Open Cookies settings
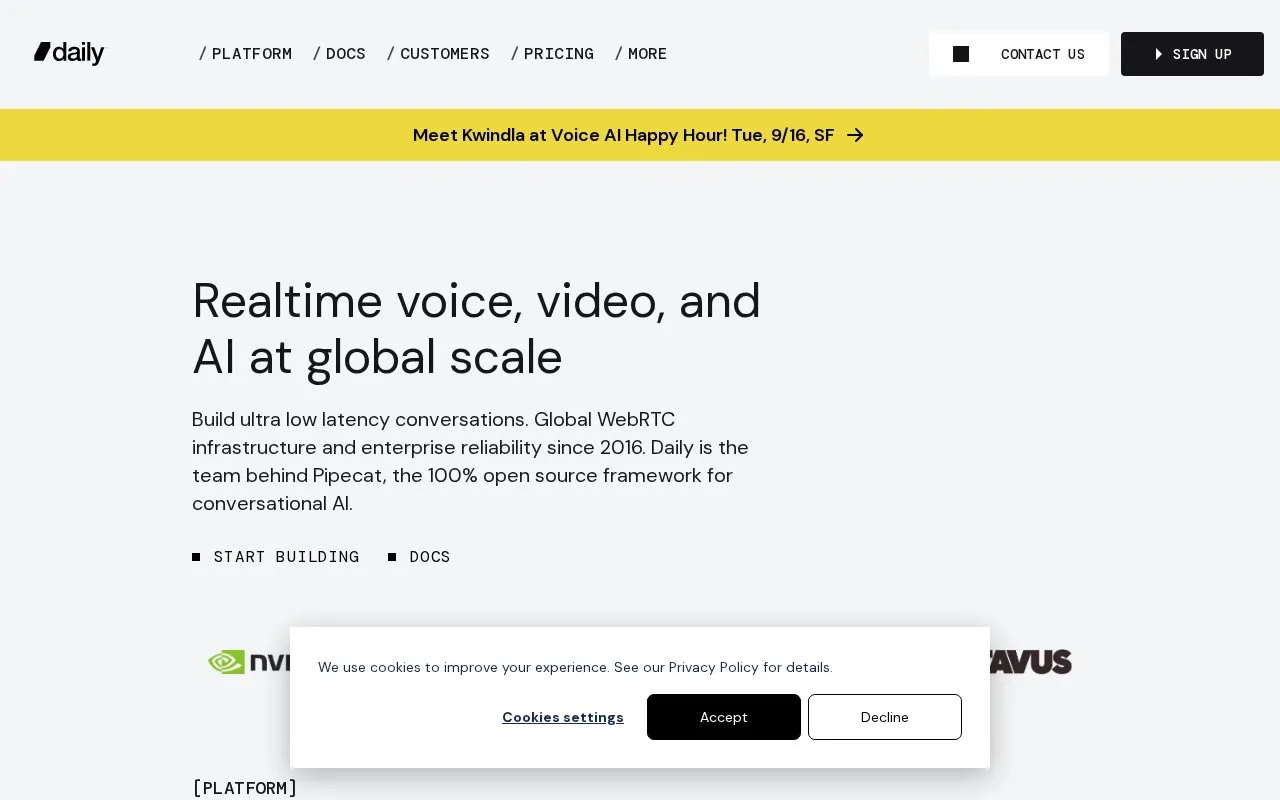This screenshot has width=1280, height=800. [563, 717]
